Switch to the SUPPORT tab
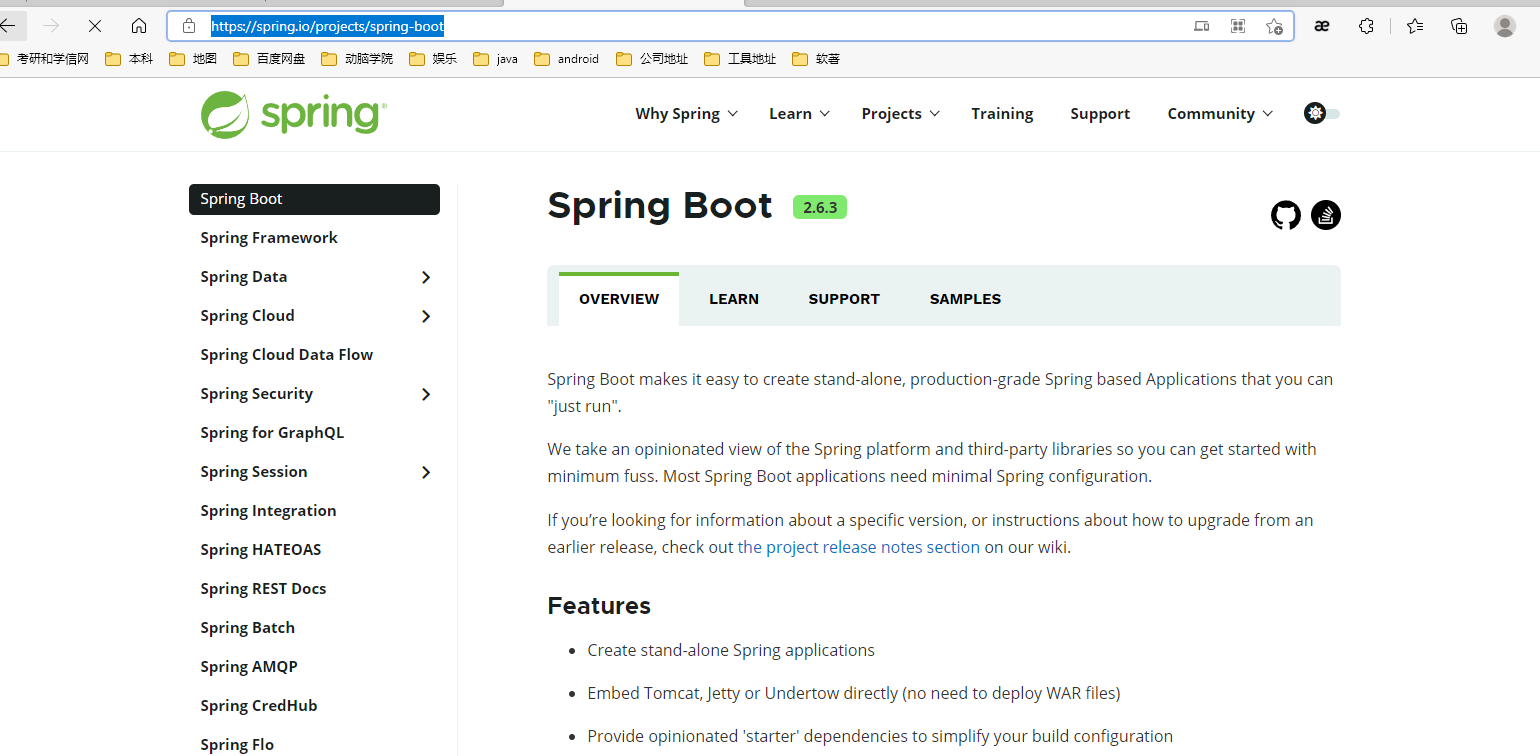Image resolution: width=1540 pixels, height=756 pixels. click(844, 299)
